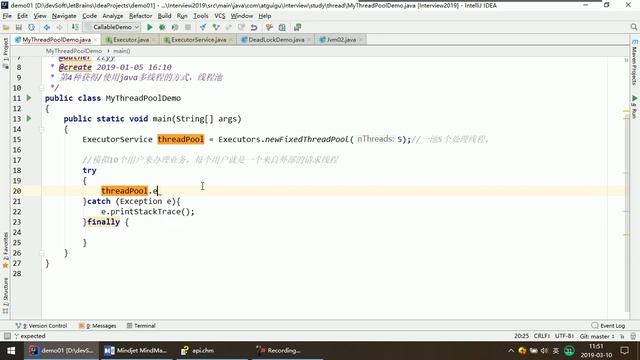The image size is (640, 360).
Task: Collapse the main method fold marker at line 14
Action: point(42,129)
